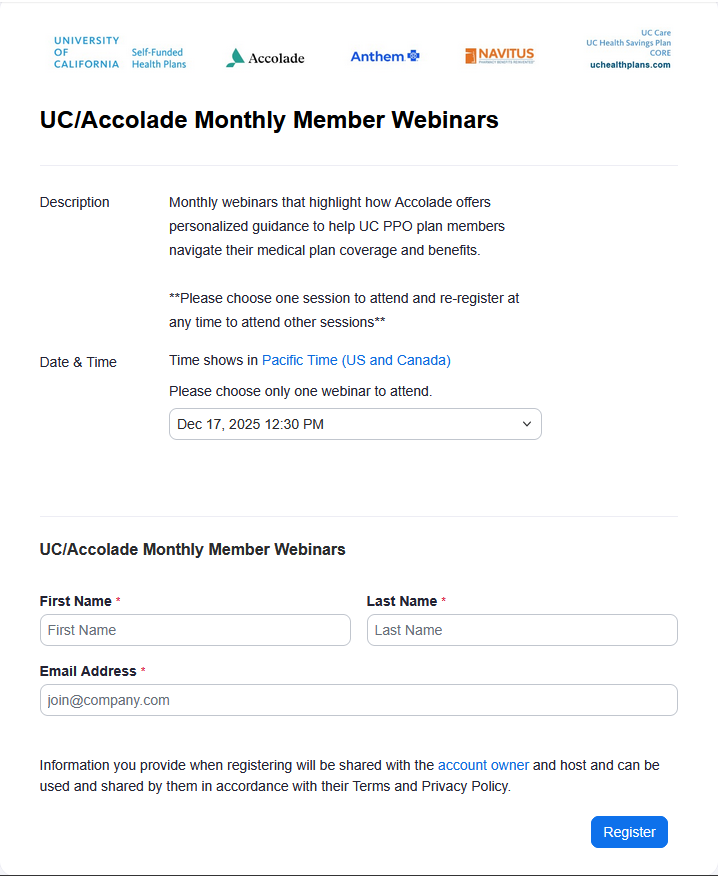Click the Email Address field label
The image size is (718, 876).
[88, 671]
